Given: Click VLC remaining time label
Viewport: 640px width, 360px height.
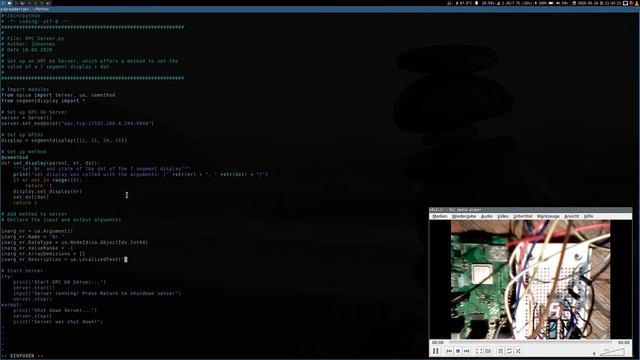Looking at the screenshot, I should (623, 342).
